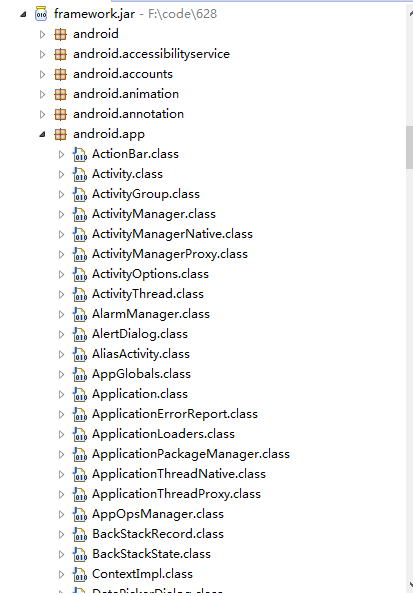This screenshot has height=596, width=413.
Task: Select the android.app label
Action: (109, 135)
